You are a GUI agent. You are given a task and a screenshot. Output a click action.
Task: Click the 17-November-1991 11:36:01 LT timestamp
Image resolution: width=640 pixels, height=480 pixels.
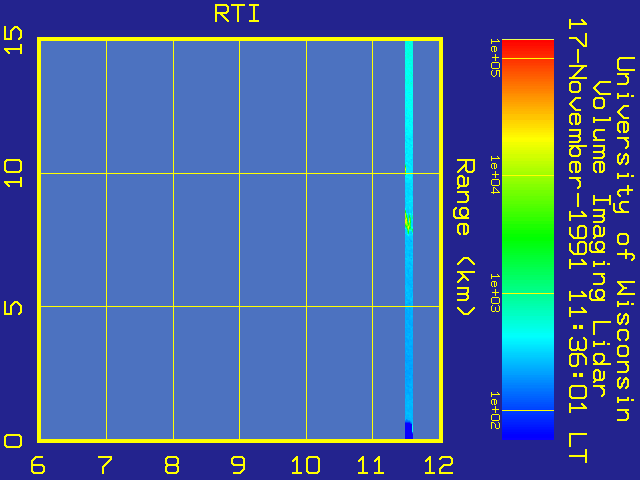pos(577,241)
